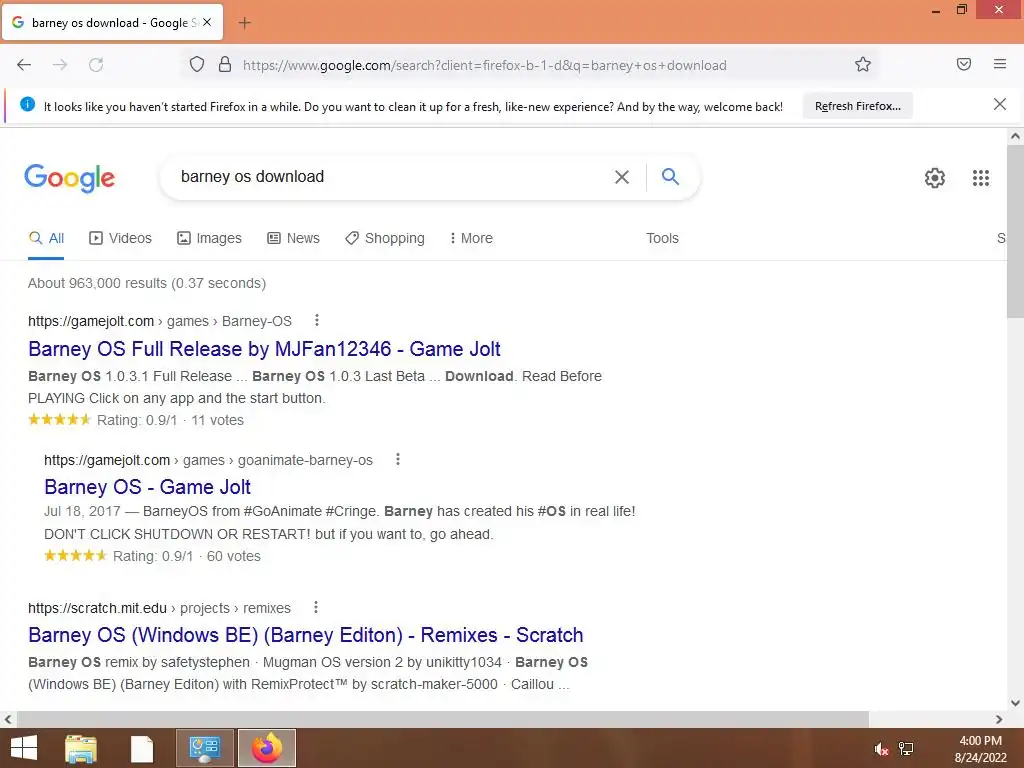Switch to the Images tab
Image resolution: width=1024 pixels, height=768 pixels.
click(209, 238)
